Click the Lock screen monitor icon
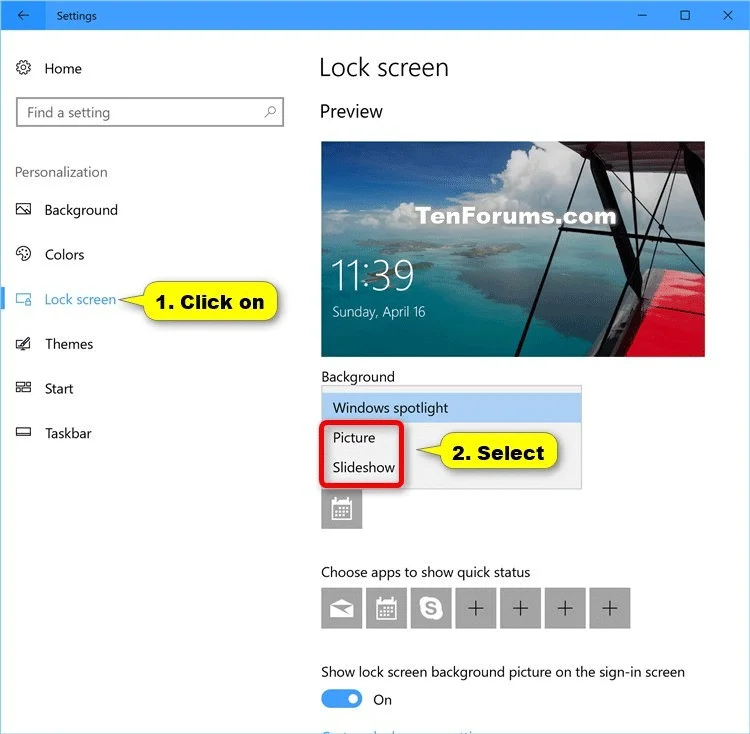750x734 pixels. [x=23, y=299]
